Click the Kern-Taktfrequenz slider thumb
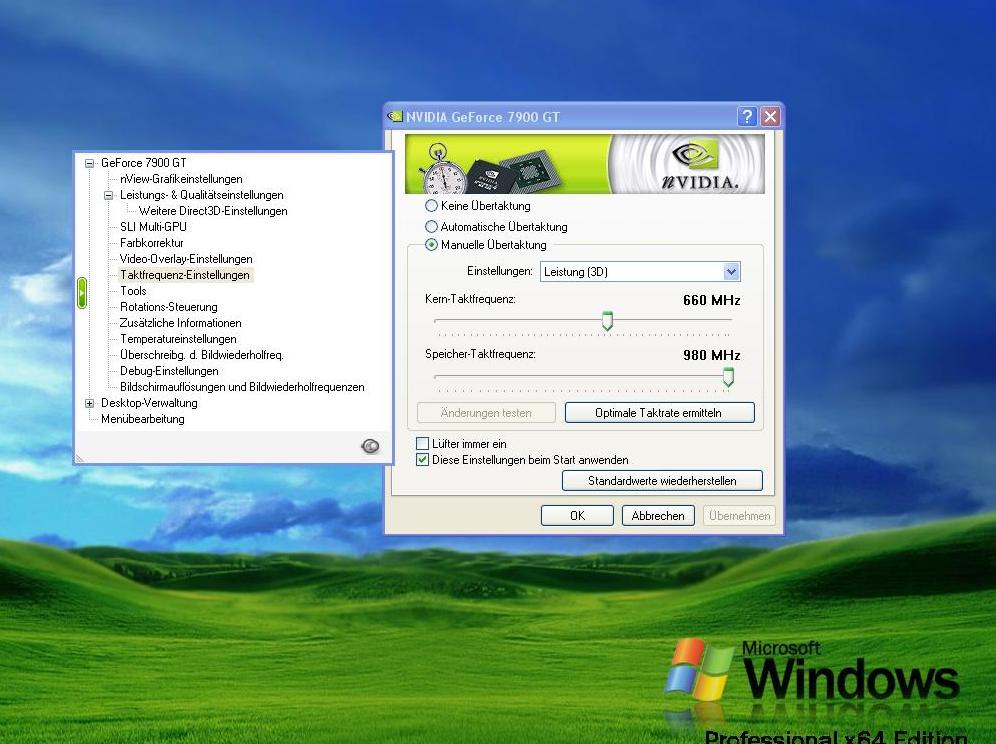The image size is (996, 744). click(x=607, y=321)
